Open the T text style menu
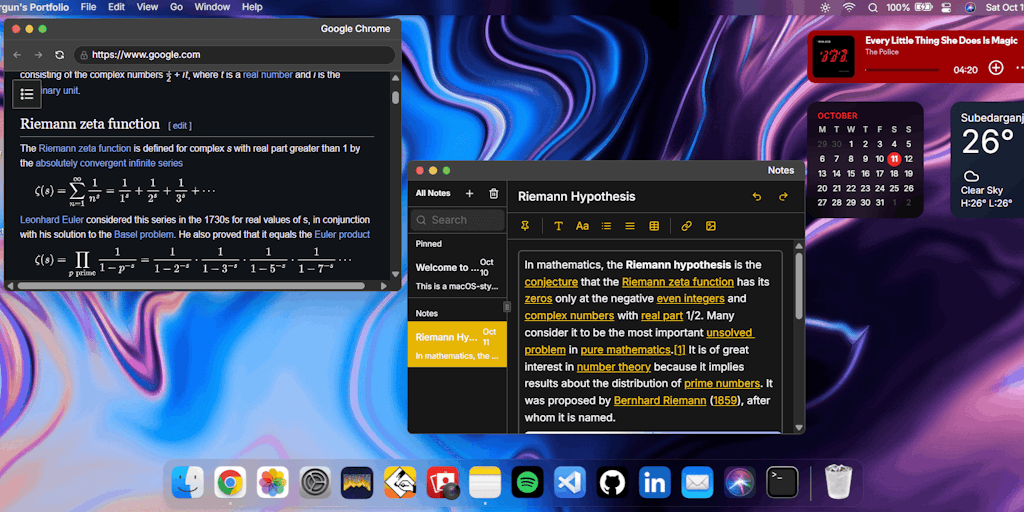Screen dimensions: 1024x512 [x=558, y=226]
